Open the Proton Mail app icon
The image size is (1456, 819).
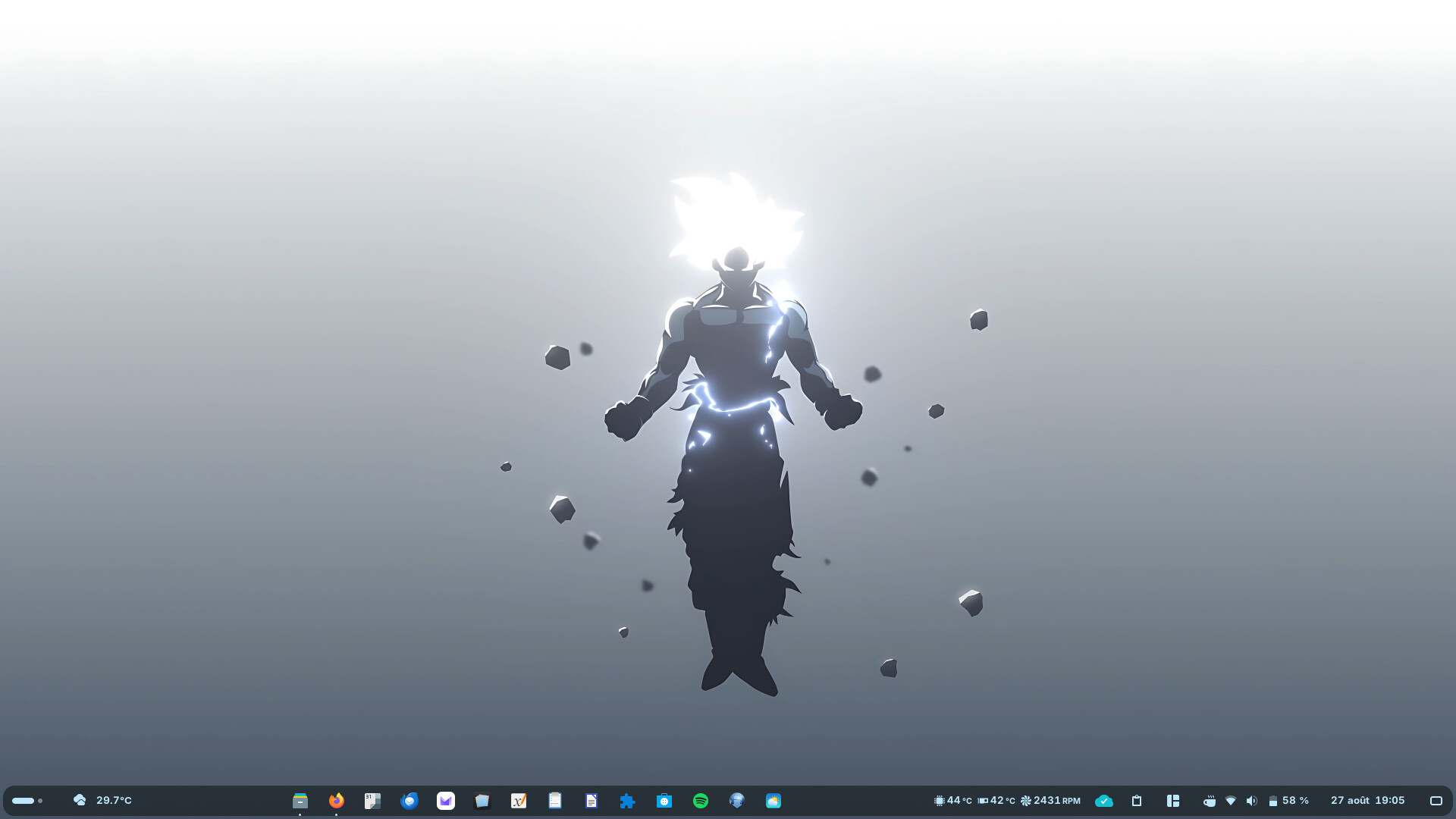446,801
